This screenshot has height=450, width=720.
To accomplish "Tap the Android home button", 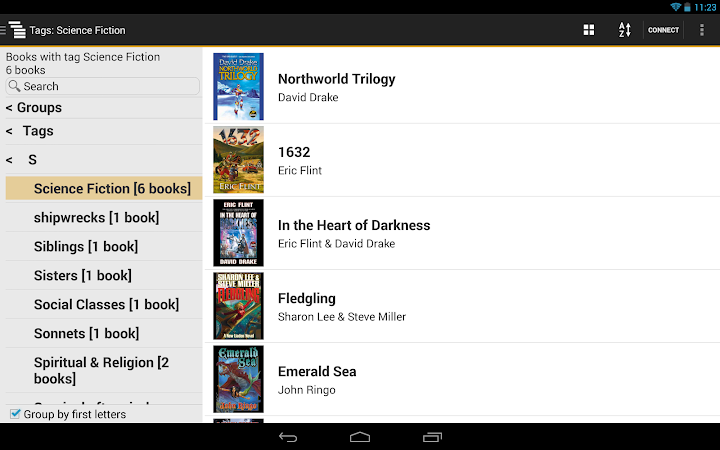I will click(360, 437).
